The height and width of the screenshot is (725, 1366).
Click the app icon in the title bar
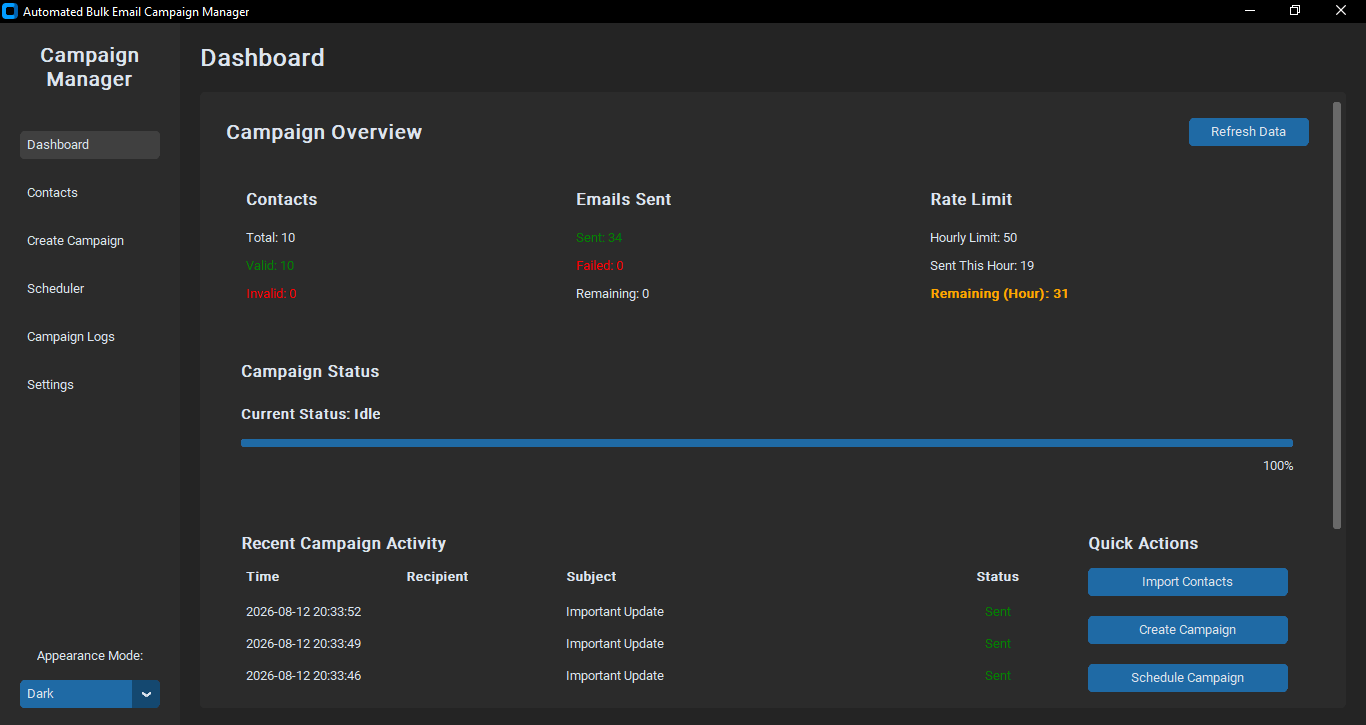tap(10, 11)
